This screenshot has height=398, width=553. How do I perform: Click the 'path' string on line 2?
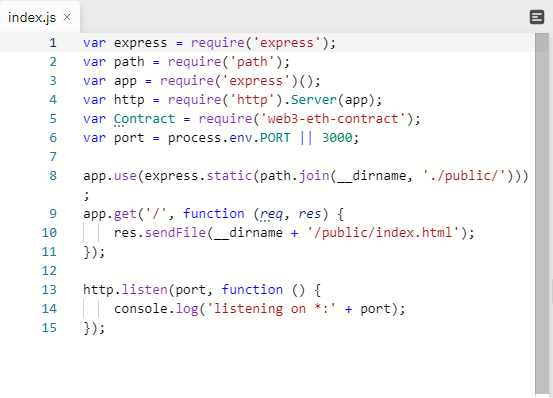[252, 62]
